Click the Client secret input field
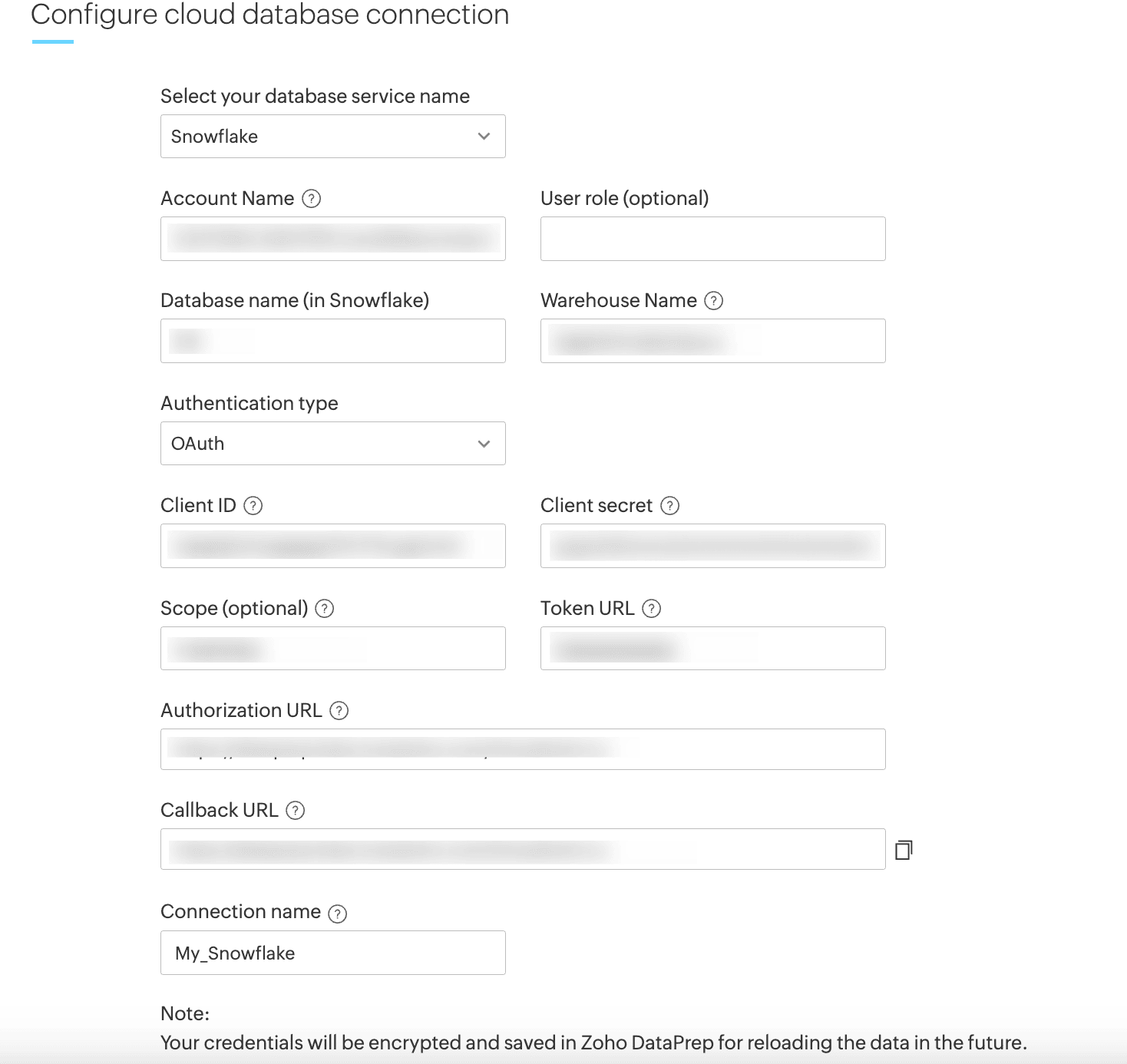The image size is (1127, 1064). click(x=712, y=546)
